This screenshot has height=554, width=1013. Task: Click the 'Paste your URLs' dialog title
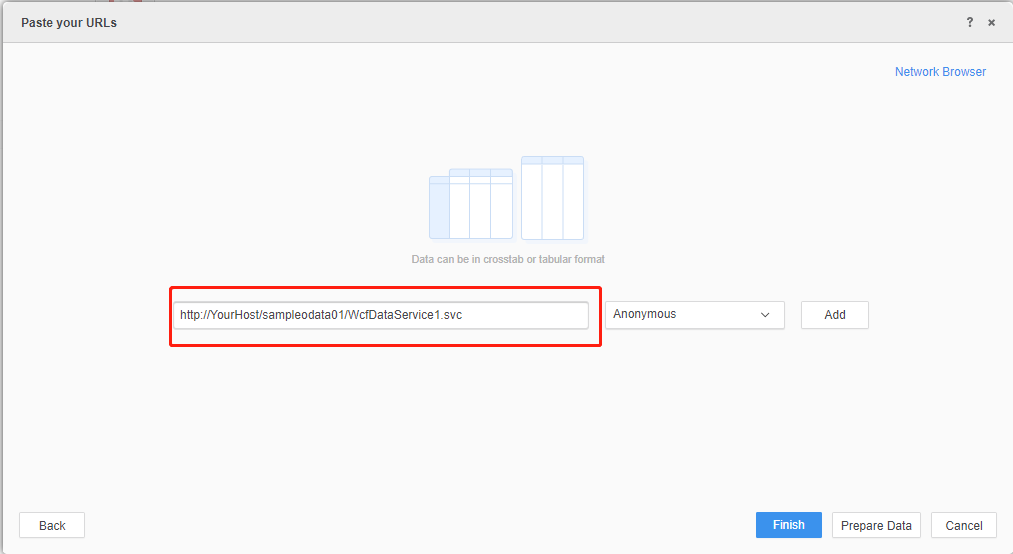[69, 22]
